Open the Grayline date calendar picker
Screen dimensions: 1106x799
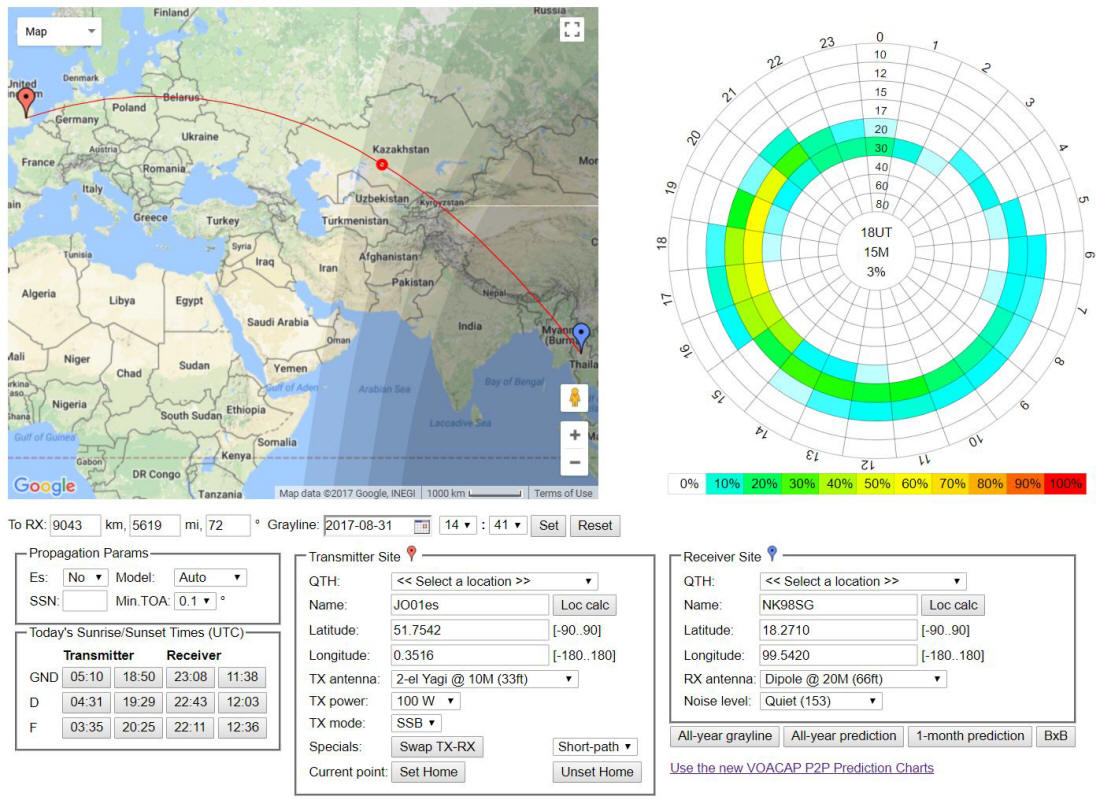click(421, 526)
